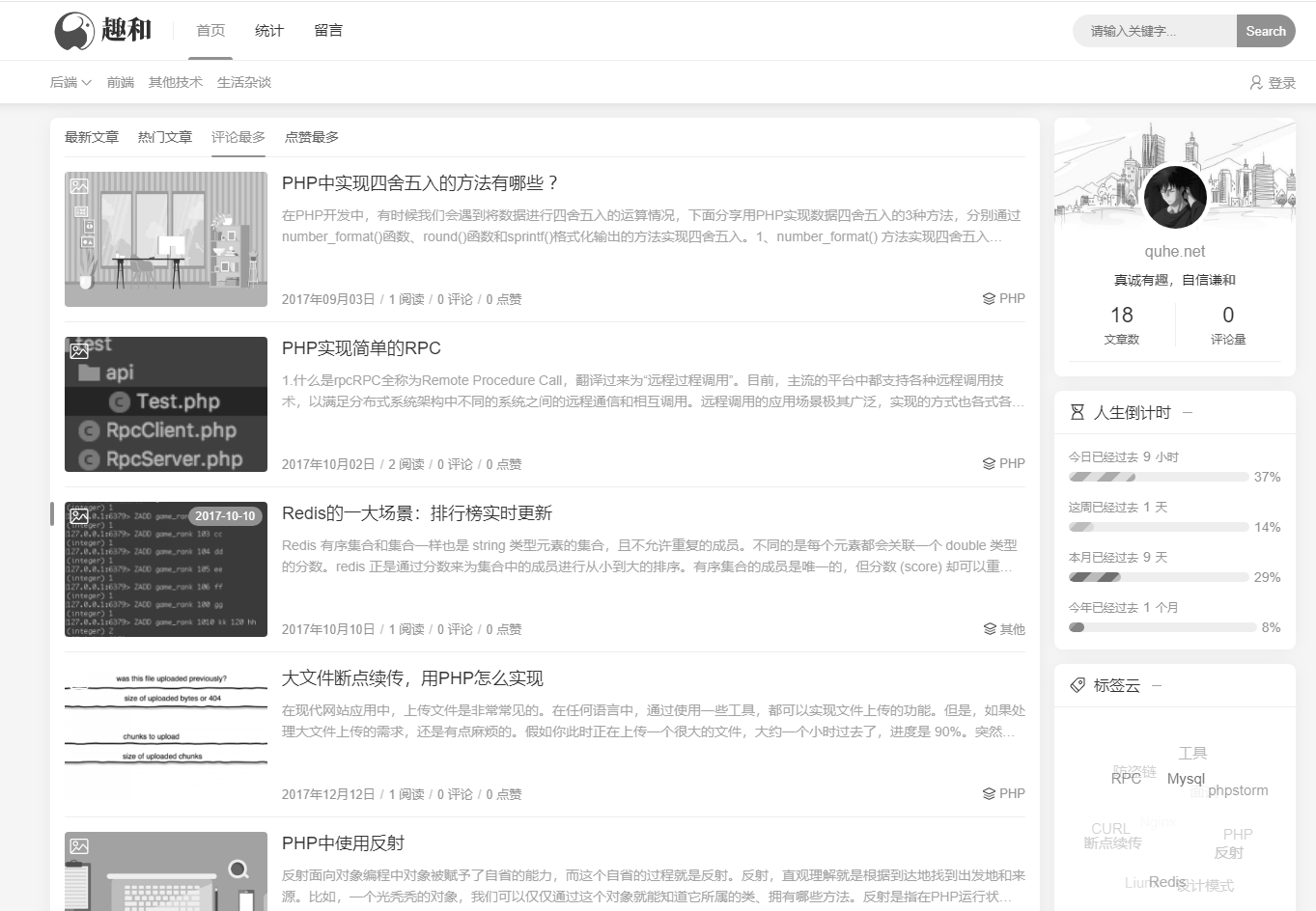Open article 大文件断点续传，用PHP怎么实现

pos(412,678)
